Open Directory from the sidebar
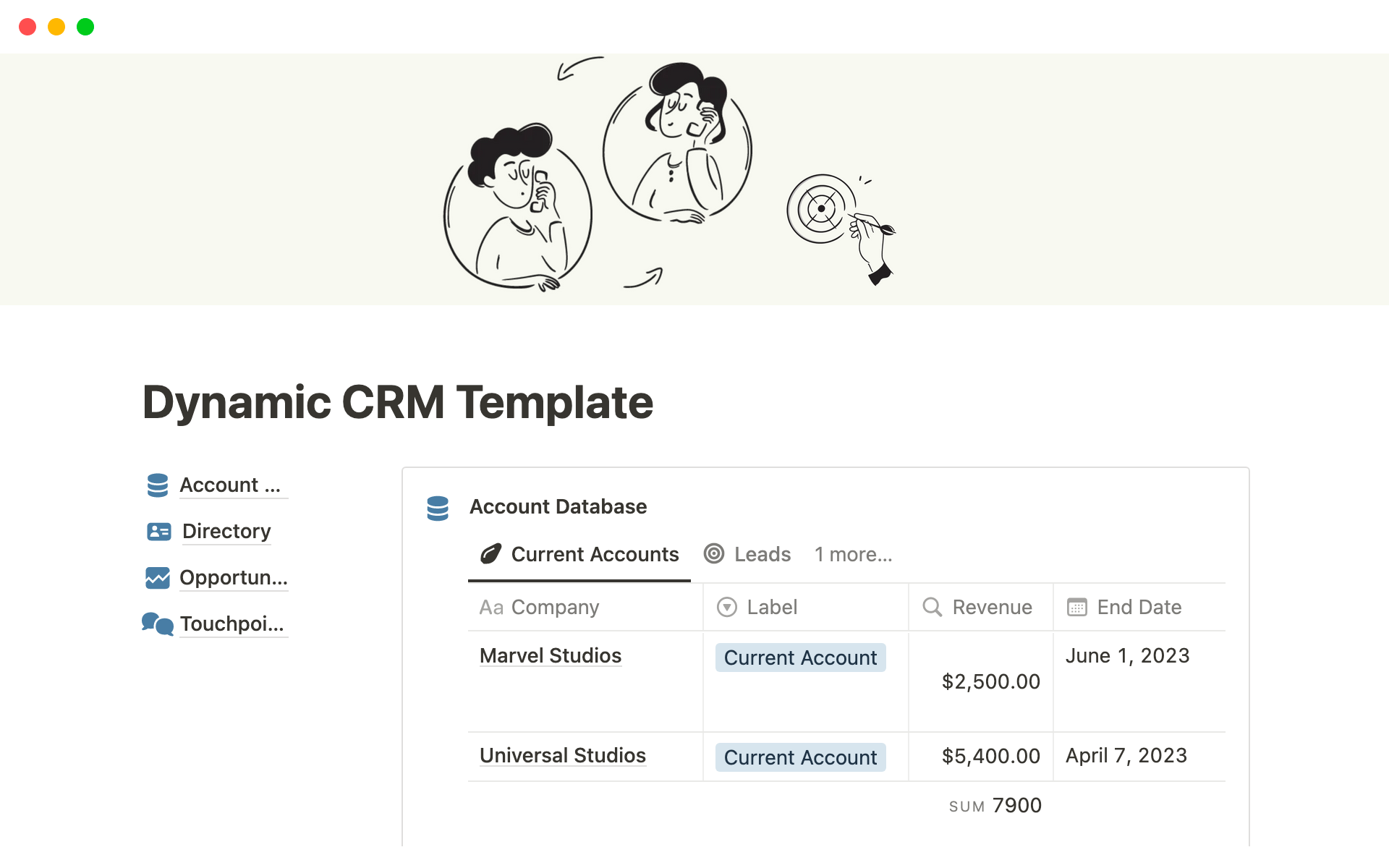Screen dimensions: 1389x868 click(226, 531)
